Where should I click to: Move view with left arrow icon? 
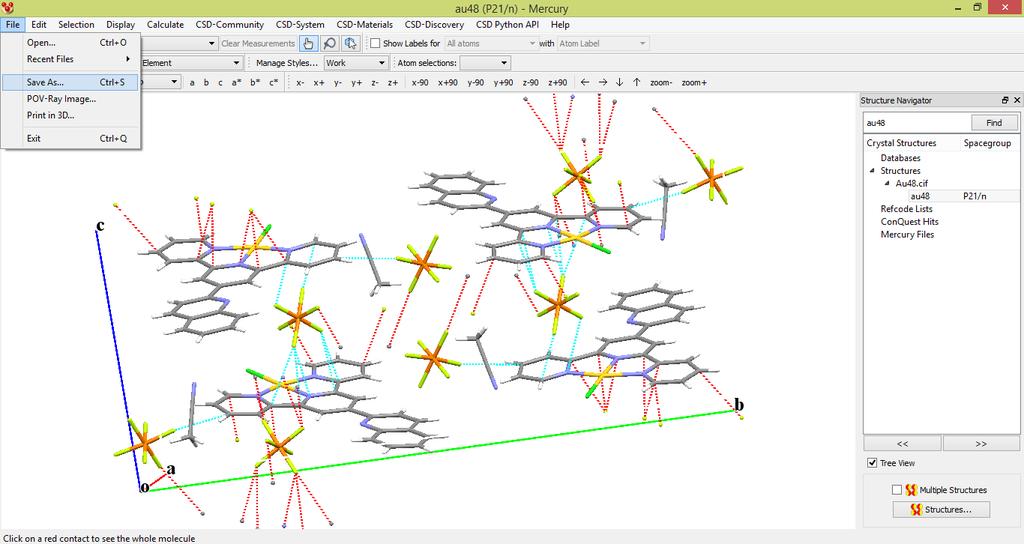coord(584,82)
